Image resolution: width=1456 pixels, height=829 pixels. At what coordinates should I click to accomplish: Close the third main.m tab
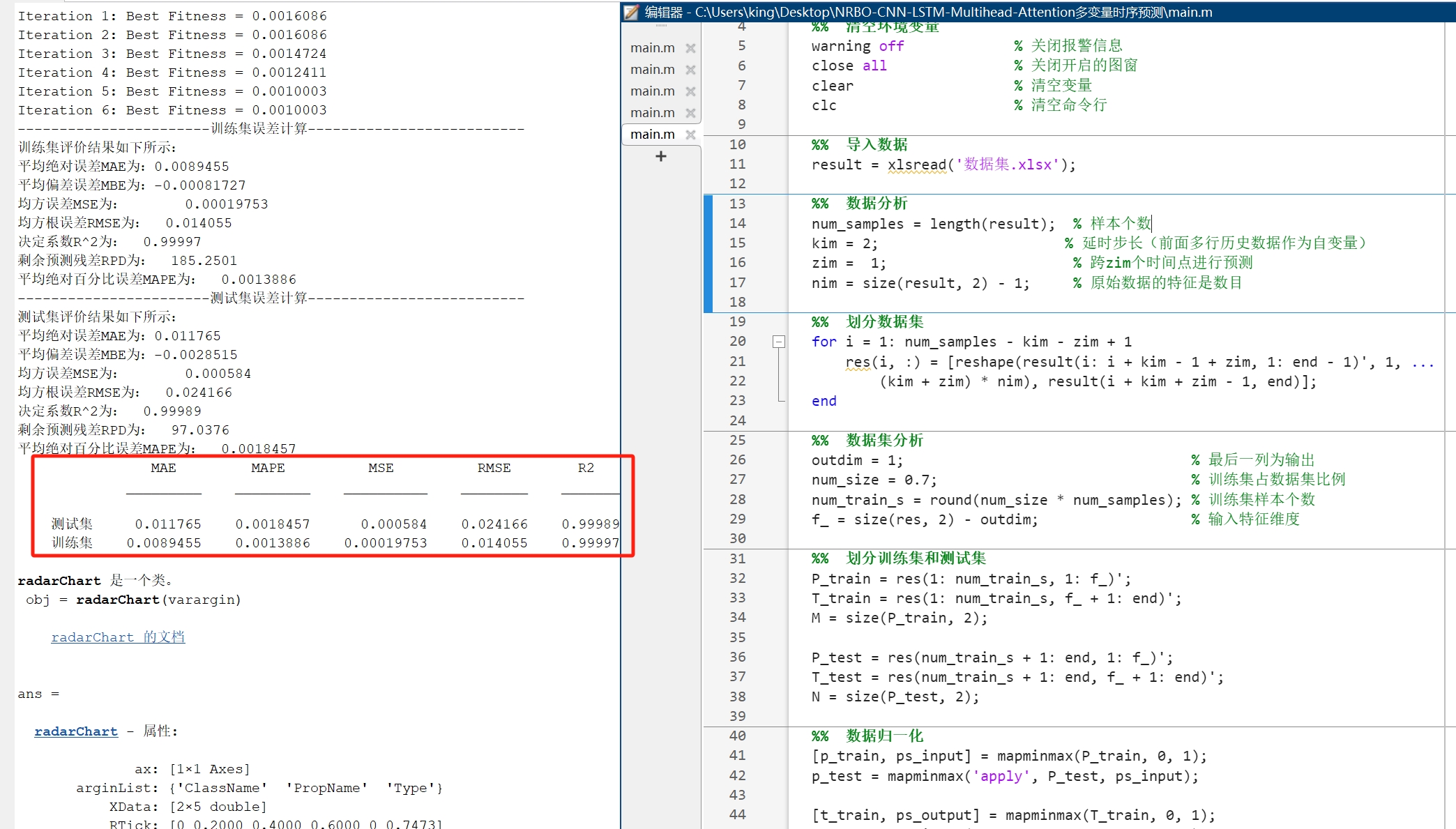tap(690, 91)
